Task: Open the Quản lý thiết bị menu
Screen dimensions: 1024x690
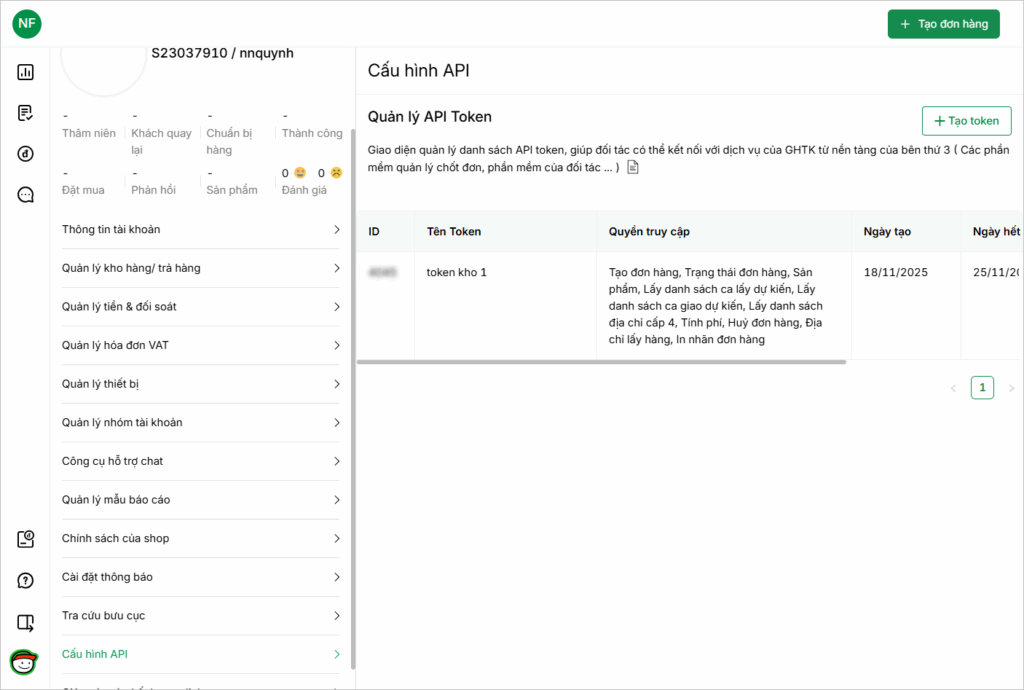Action: point(200,384)
